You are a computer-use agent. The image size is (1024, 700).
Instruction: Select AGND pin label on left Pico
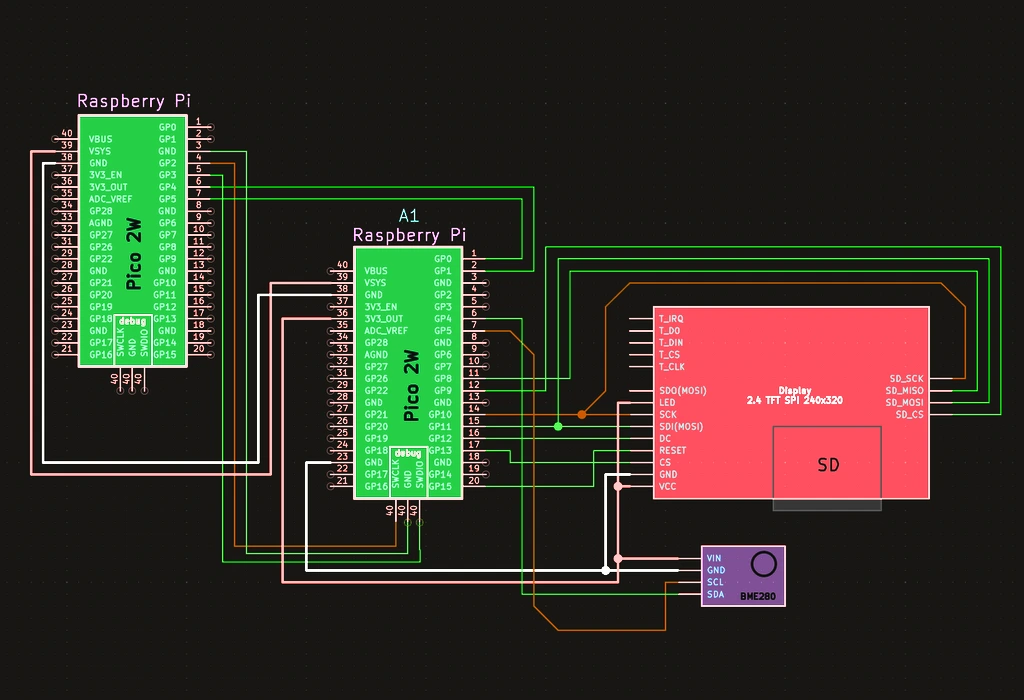[x=101, y=223]
